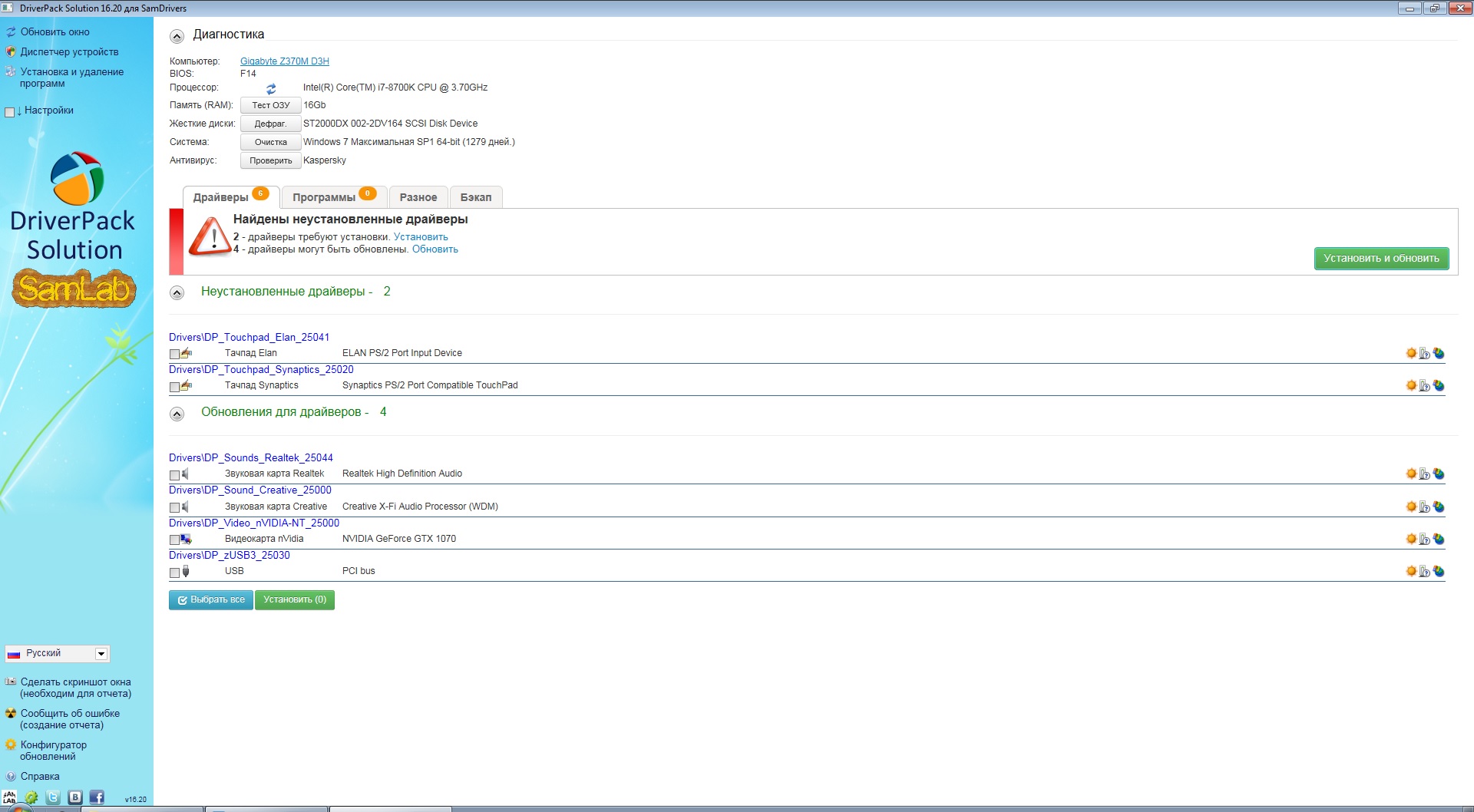Click the Очистка button
Viewport: 1474px width, 812px height.
click(271, 142)
